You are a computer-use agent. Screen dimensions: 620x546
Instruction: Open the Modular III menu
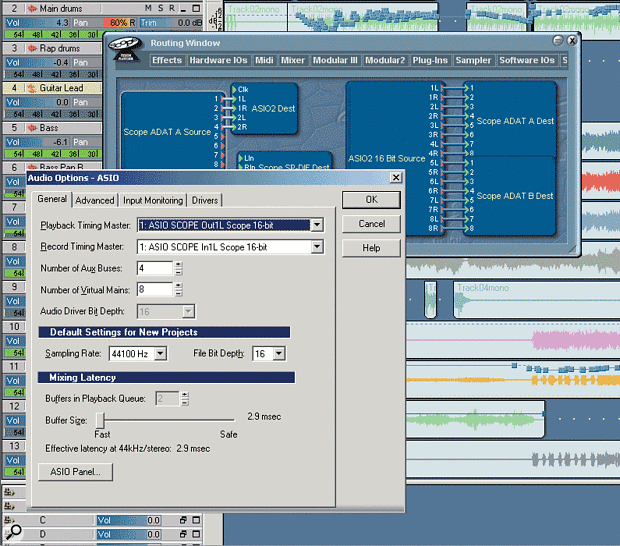pos(335,60)
